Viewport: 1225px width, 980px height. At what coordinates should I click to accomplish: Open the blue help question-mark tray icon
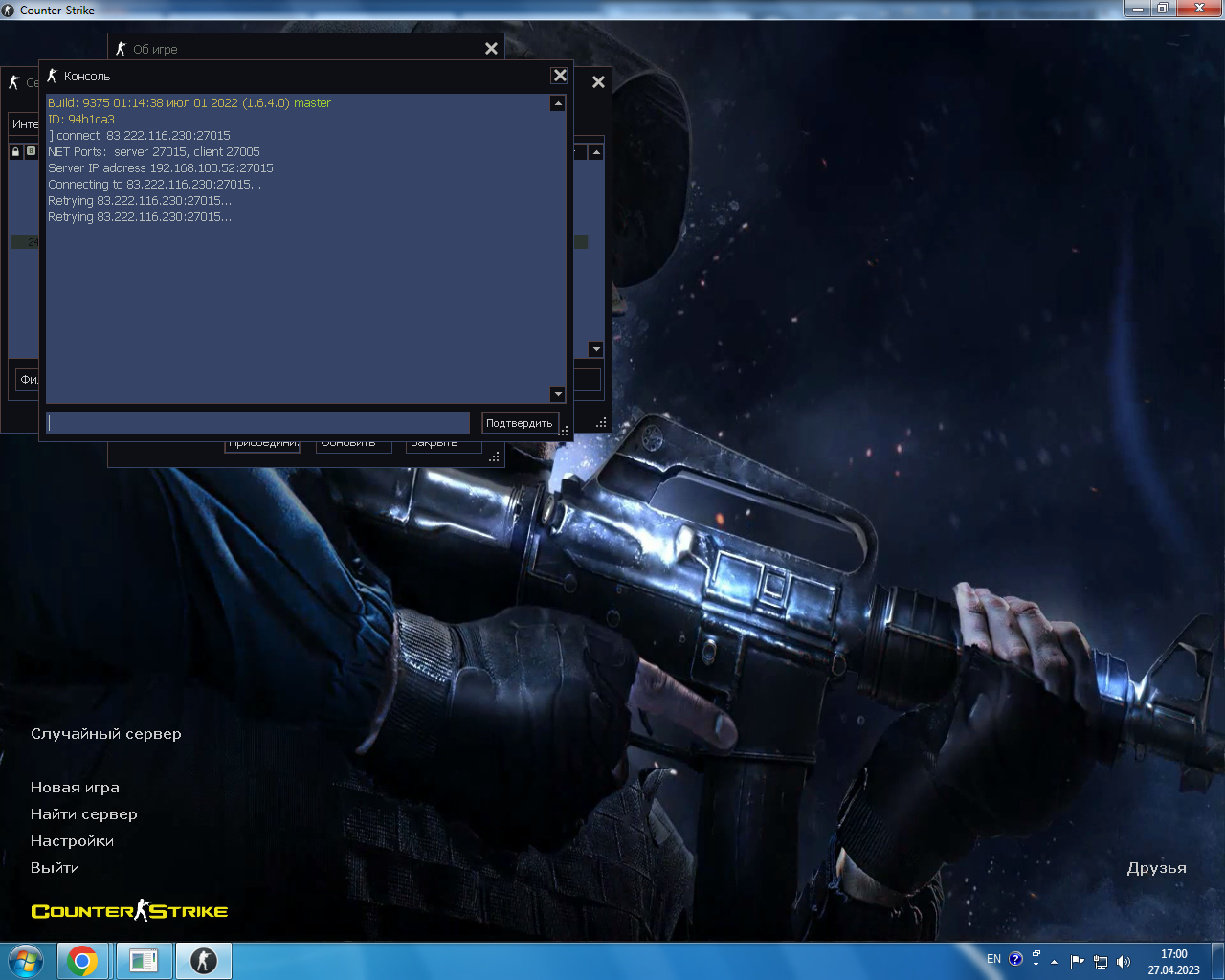click(1016, 959)
